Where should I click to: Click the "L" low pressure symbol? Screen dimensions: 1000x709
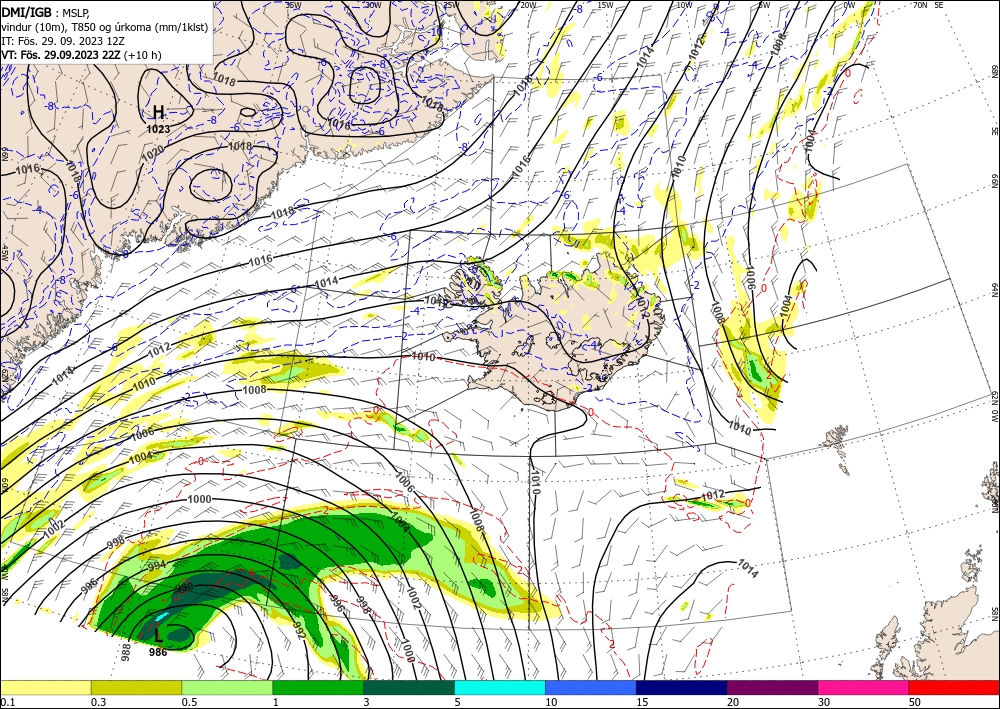click(159, 635)
